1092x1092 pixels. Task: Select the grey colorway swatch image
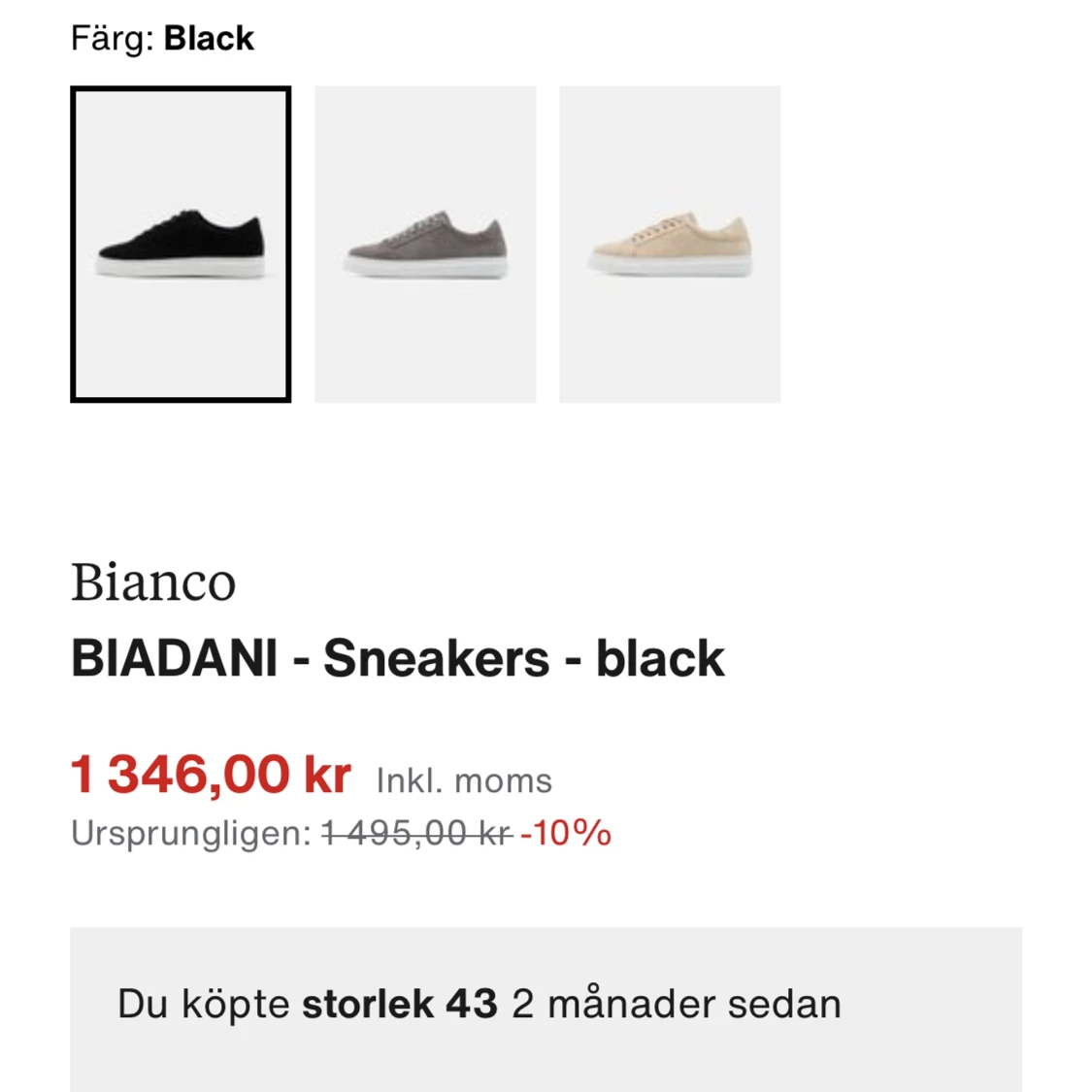tap(425, 244)
